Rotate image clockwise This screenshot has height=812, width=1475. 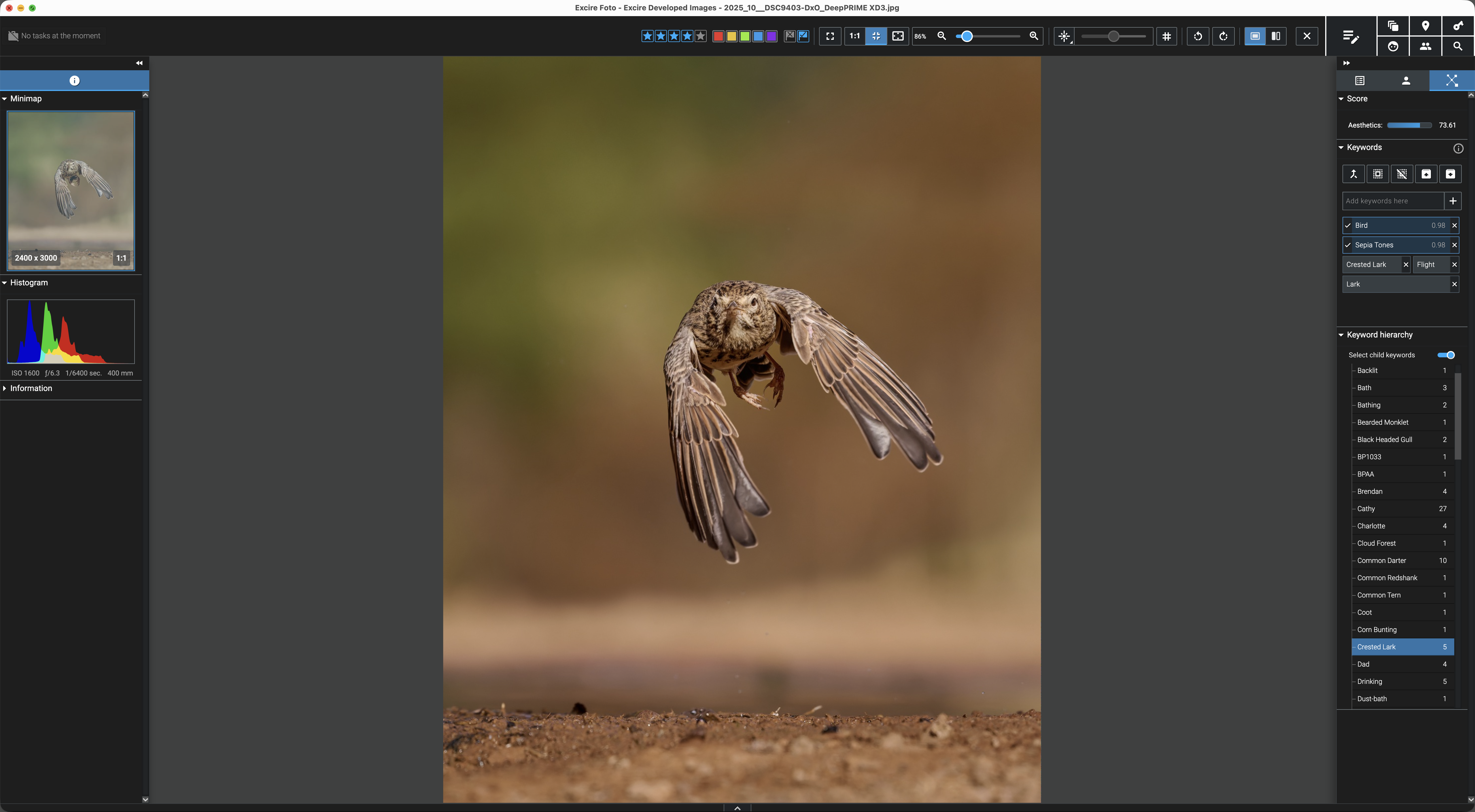click(x=1223, y=36)
